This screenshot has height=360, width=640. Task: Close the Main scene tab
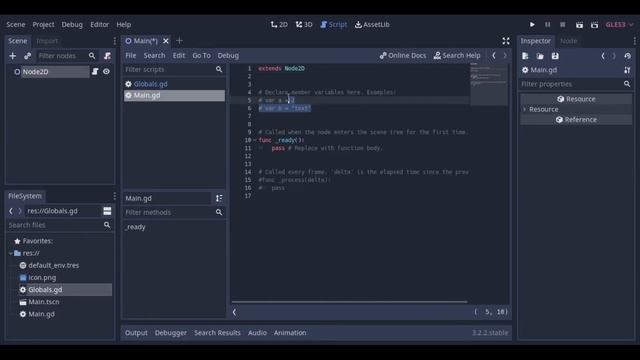point(166,41)
